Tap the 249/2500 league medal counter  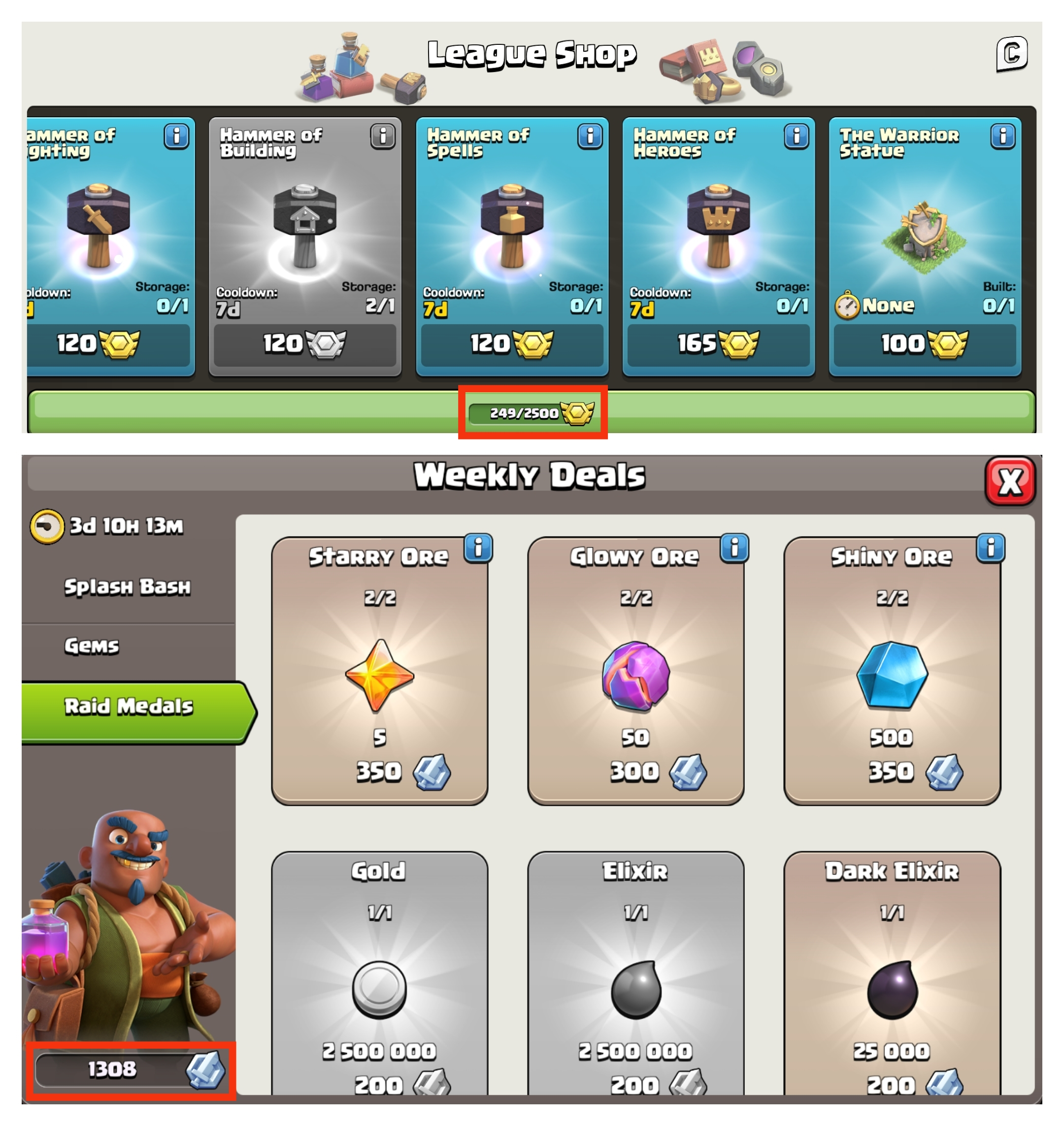coord(532,413)
